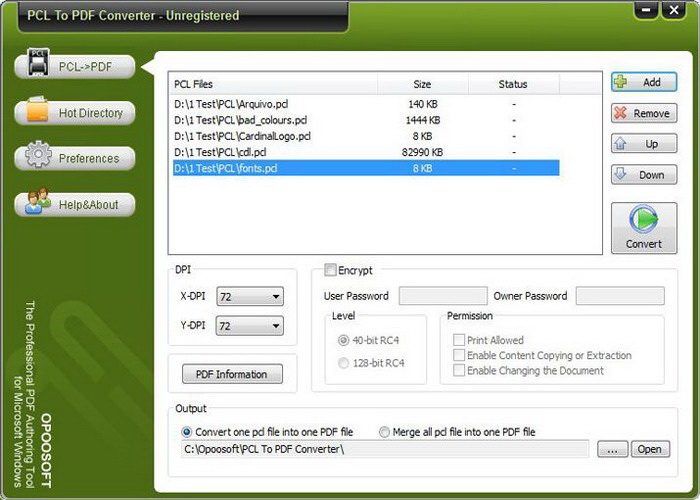This screenshot has height=500, width=700.
Task: Select the fonts.pcl file row
Action: [366, 168]
